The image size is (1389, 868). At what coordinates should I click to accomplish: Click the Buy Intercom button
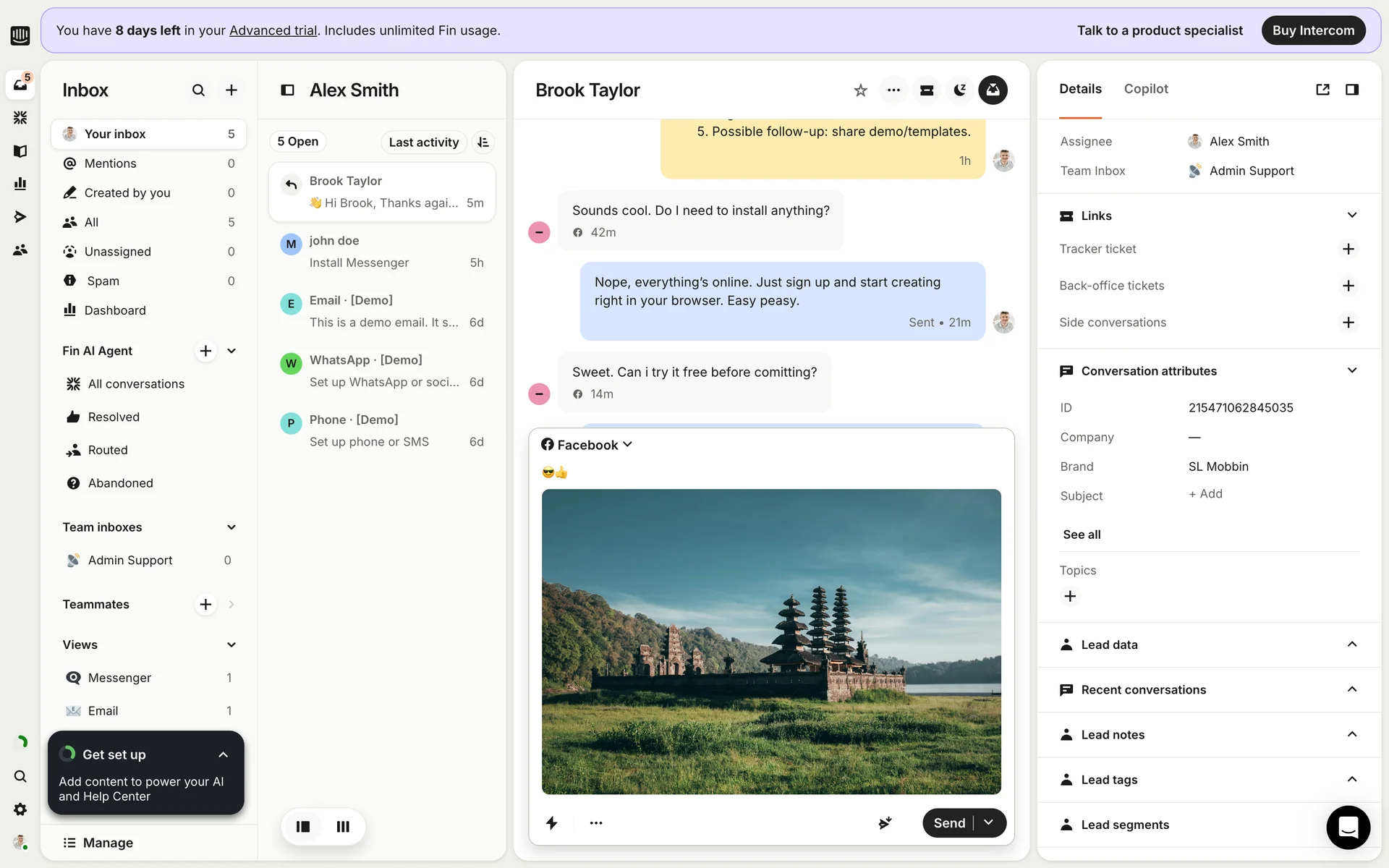[x=1313, y=30]
